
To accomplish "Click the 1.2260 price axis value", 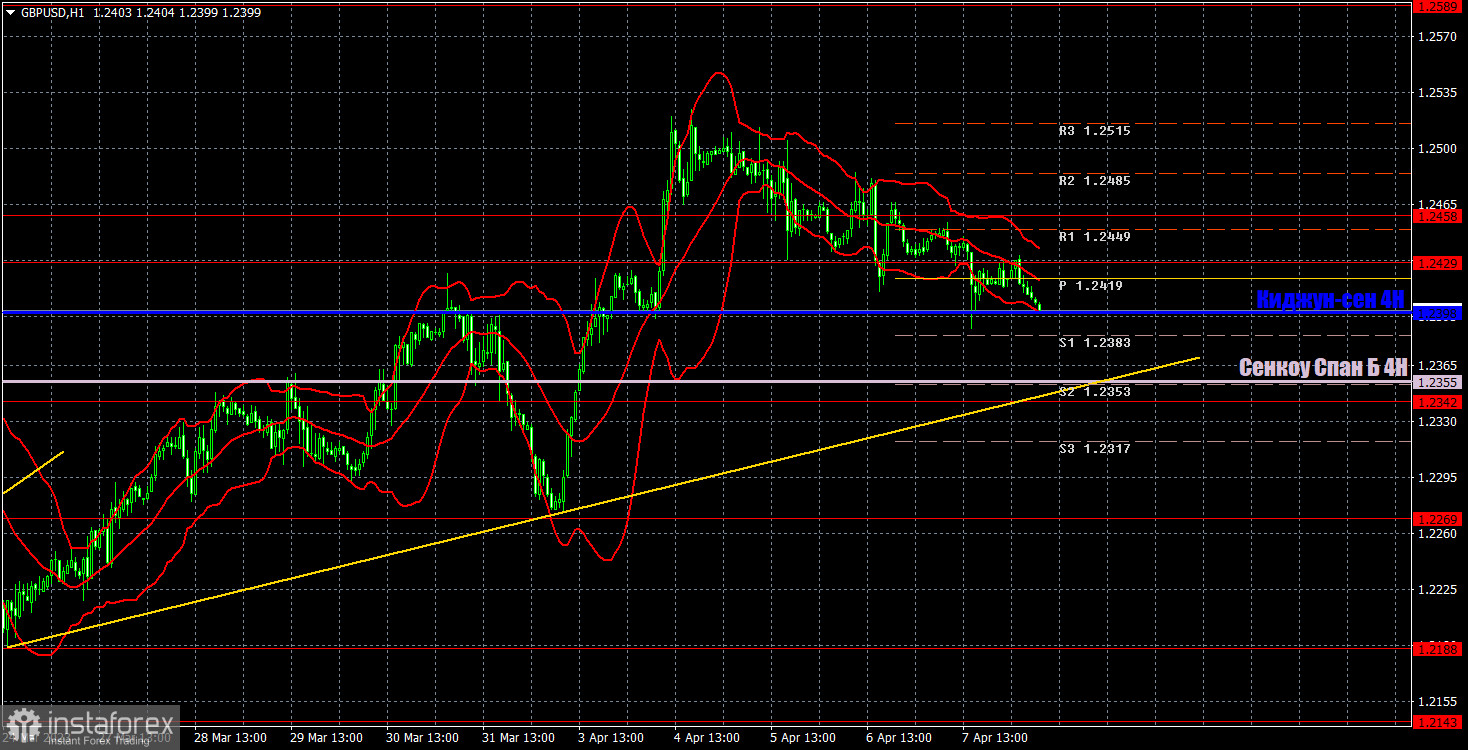I will coord(1438,534).
